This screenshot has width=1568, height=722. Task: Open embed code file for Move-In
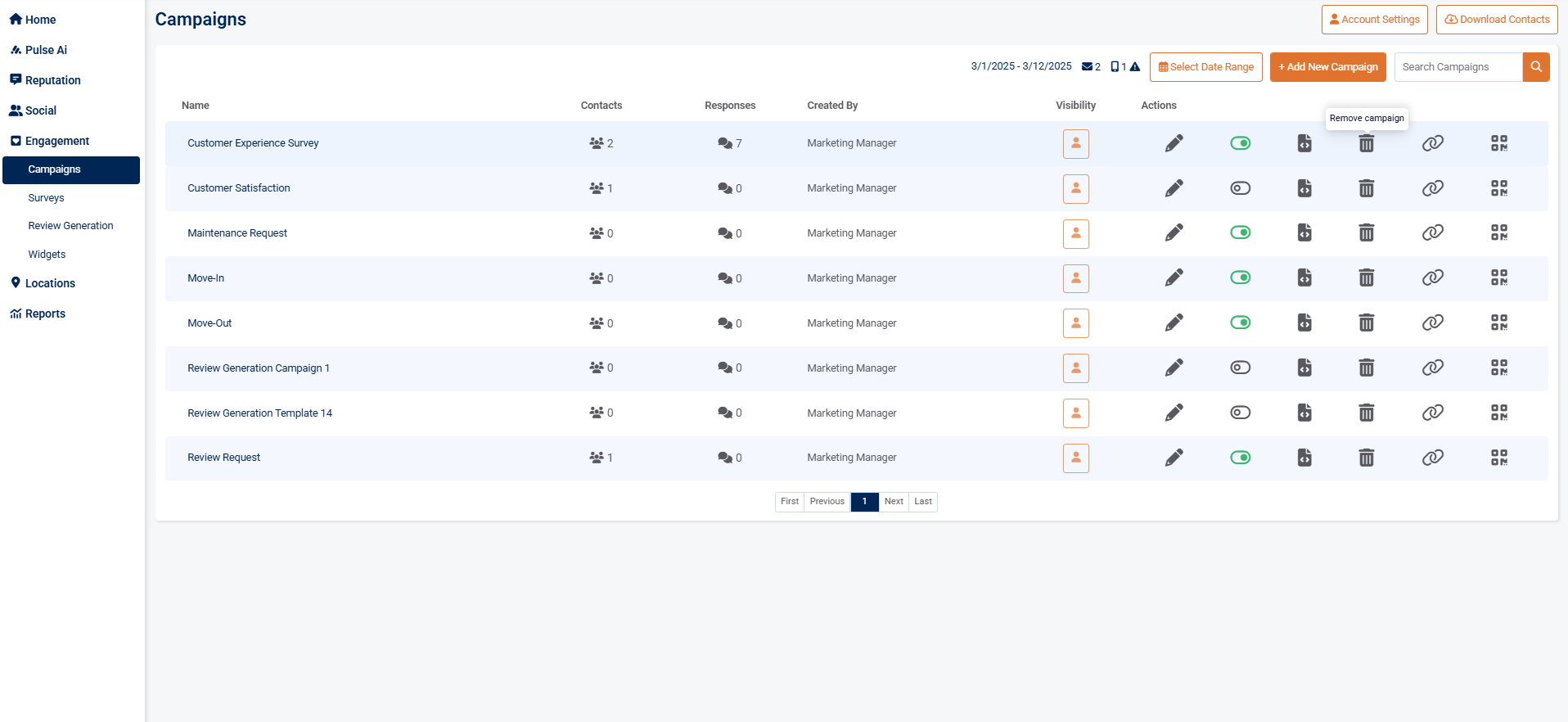[x=1304, y=278]
